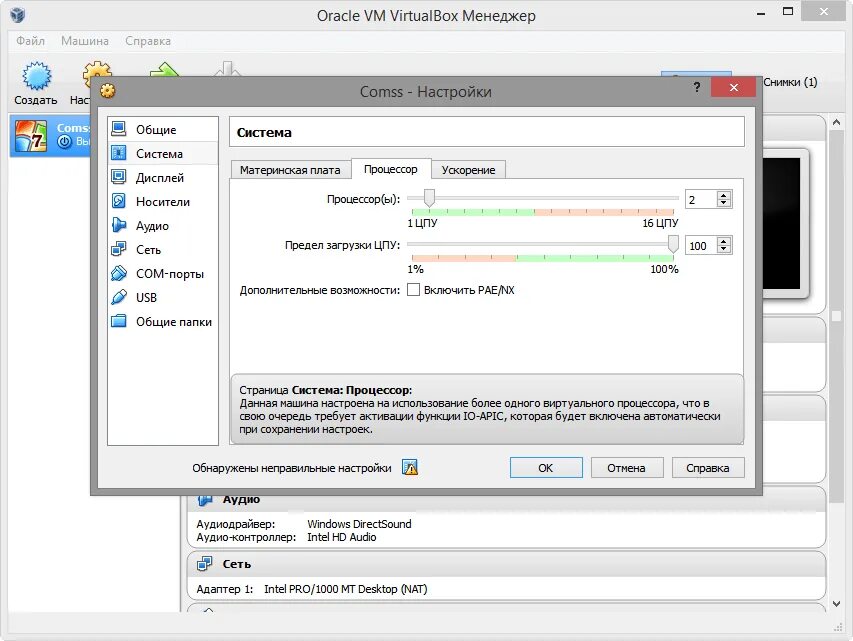
Task: Open the Файл menu
Action: click(x=30, y=41)
